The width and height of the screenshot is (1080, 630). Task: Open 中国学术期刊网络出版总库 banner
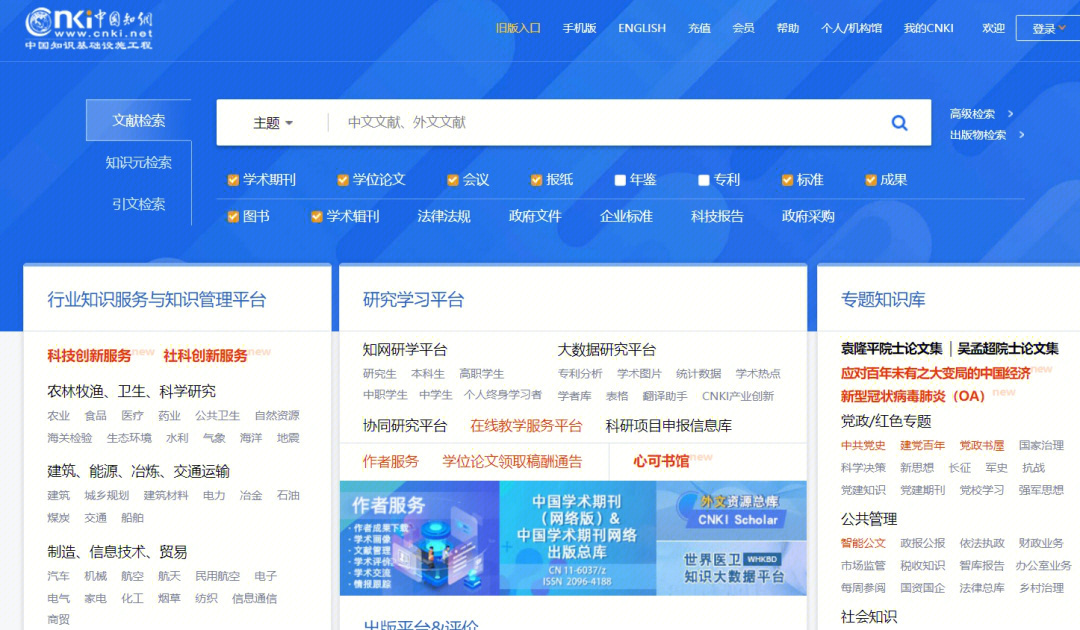(x=577, y=538)
